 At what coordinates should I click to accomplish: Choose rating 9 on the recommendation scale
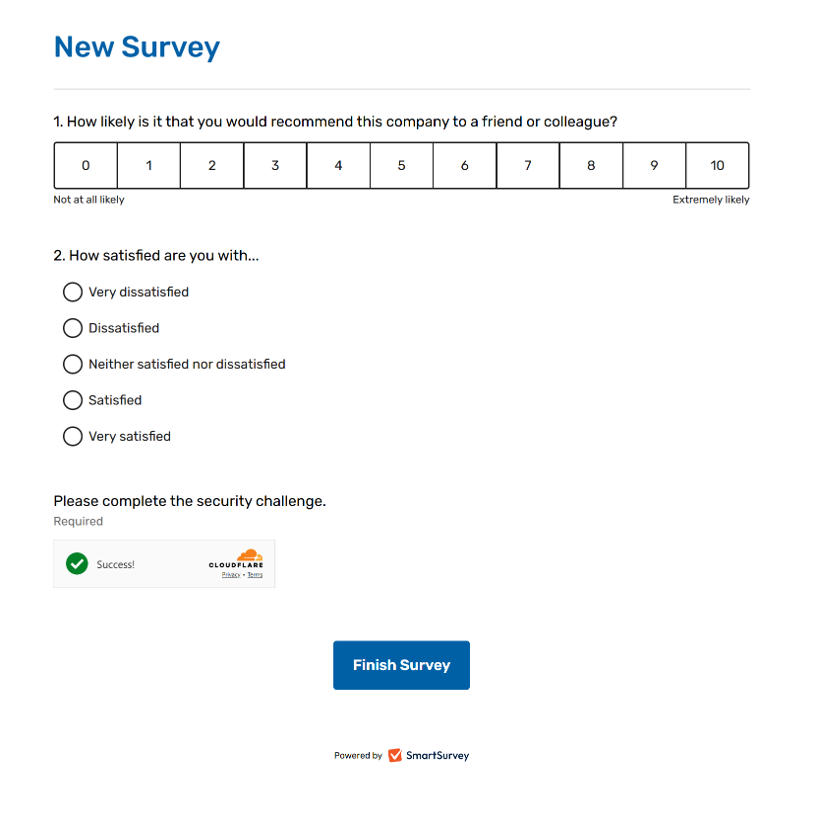click(x=654, y=166)
